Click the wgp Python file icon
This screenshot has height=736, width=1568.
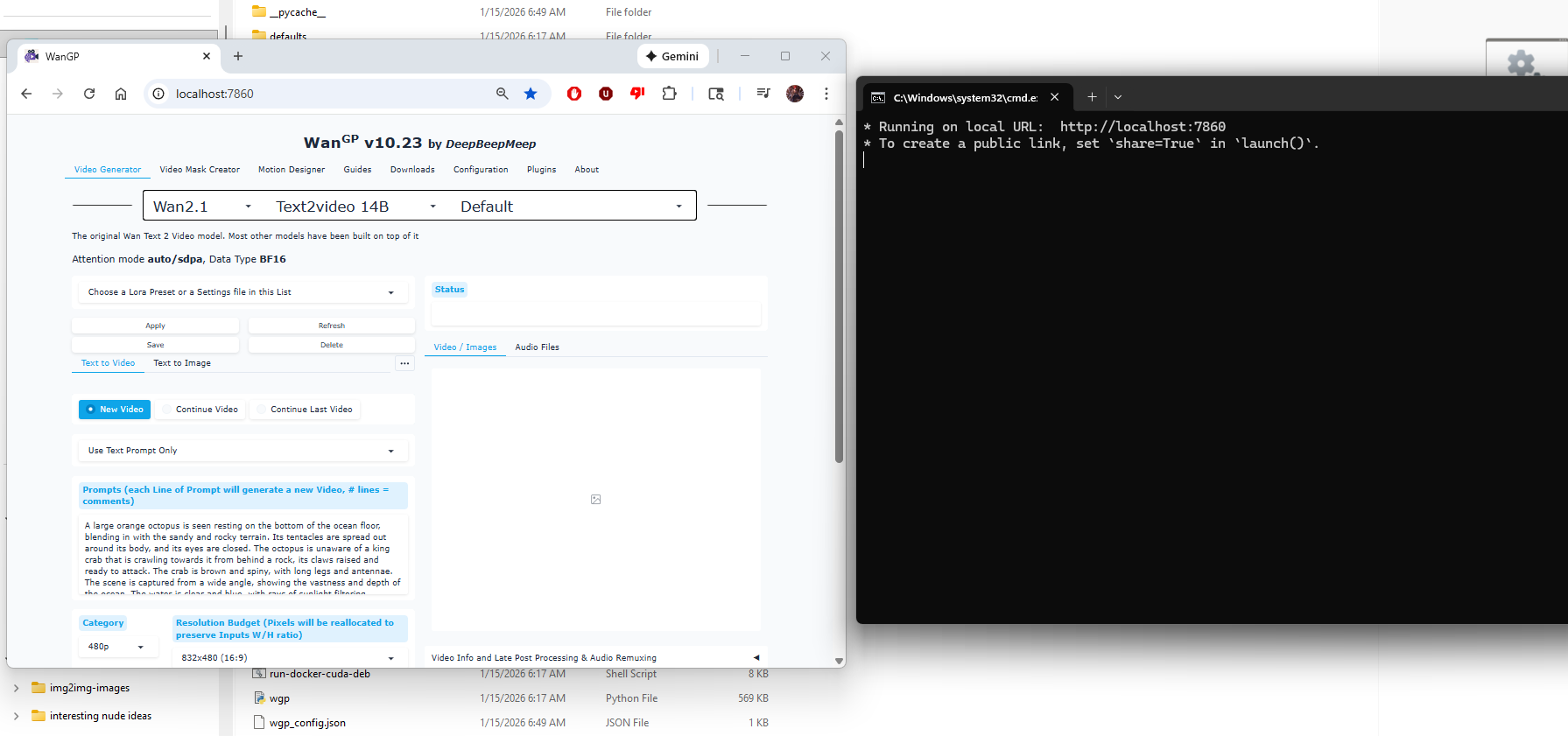pos(259,698)
